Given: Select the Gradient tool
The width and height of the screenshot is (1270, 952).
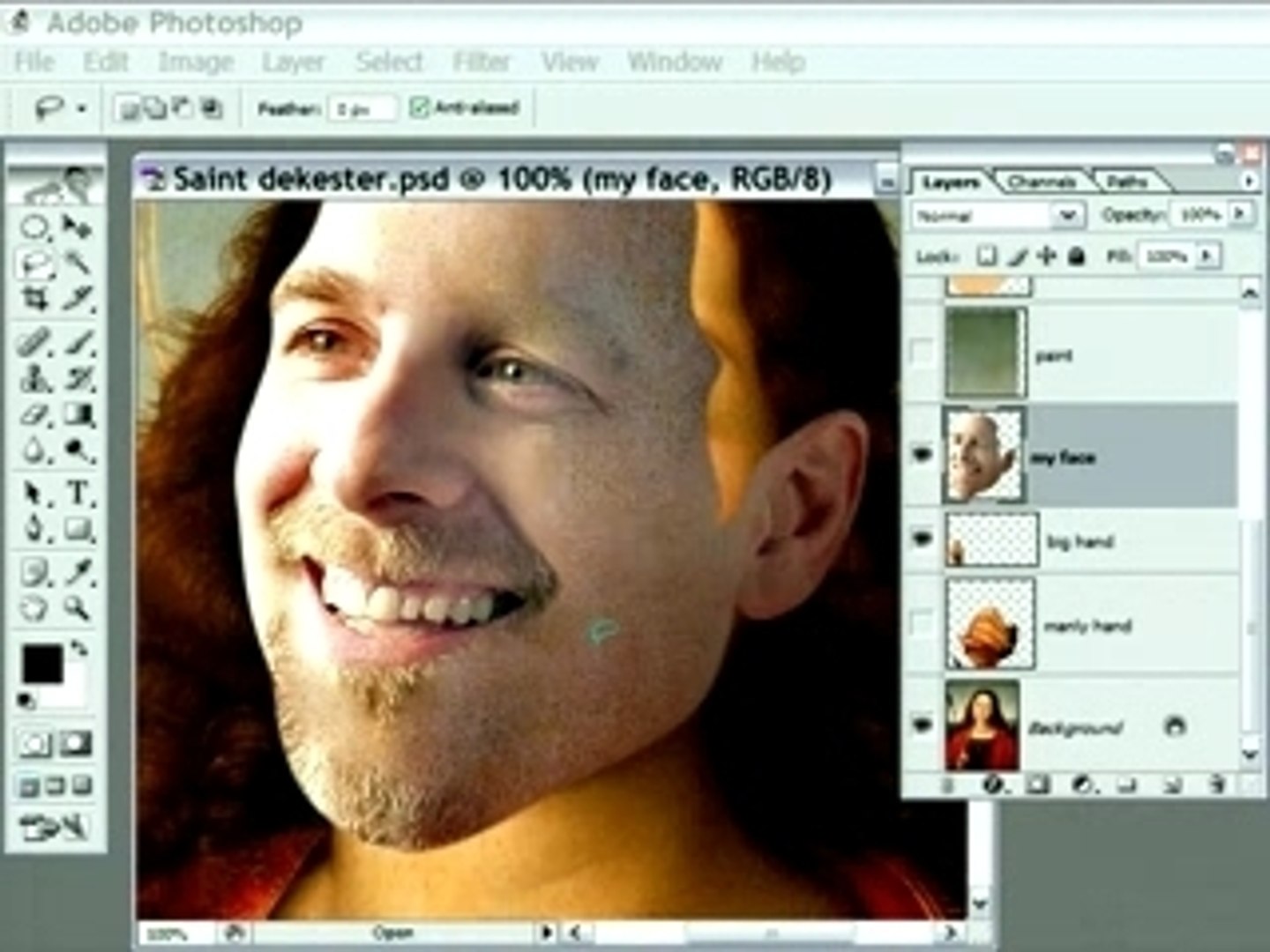Looking at the screenshot, I should 78,414.
